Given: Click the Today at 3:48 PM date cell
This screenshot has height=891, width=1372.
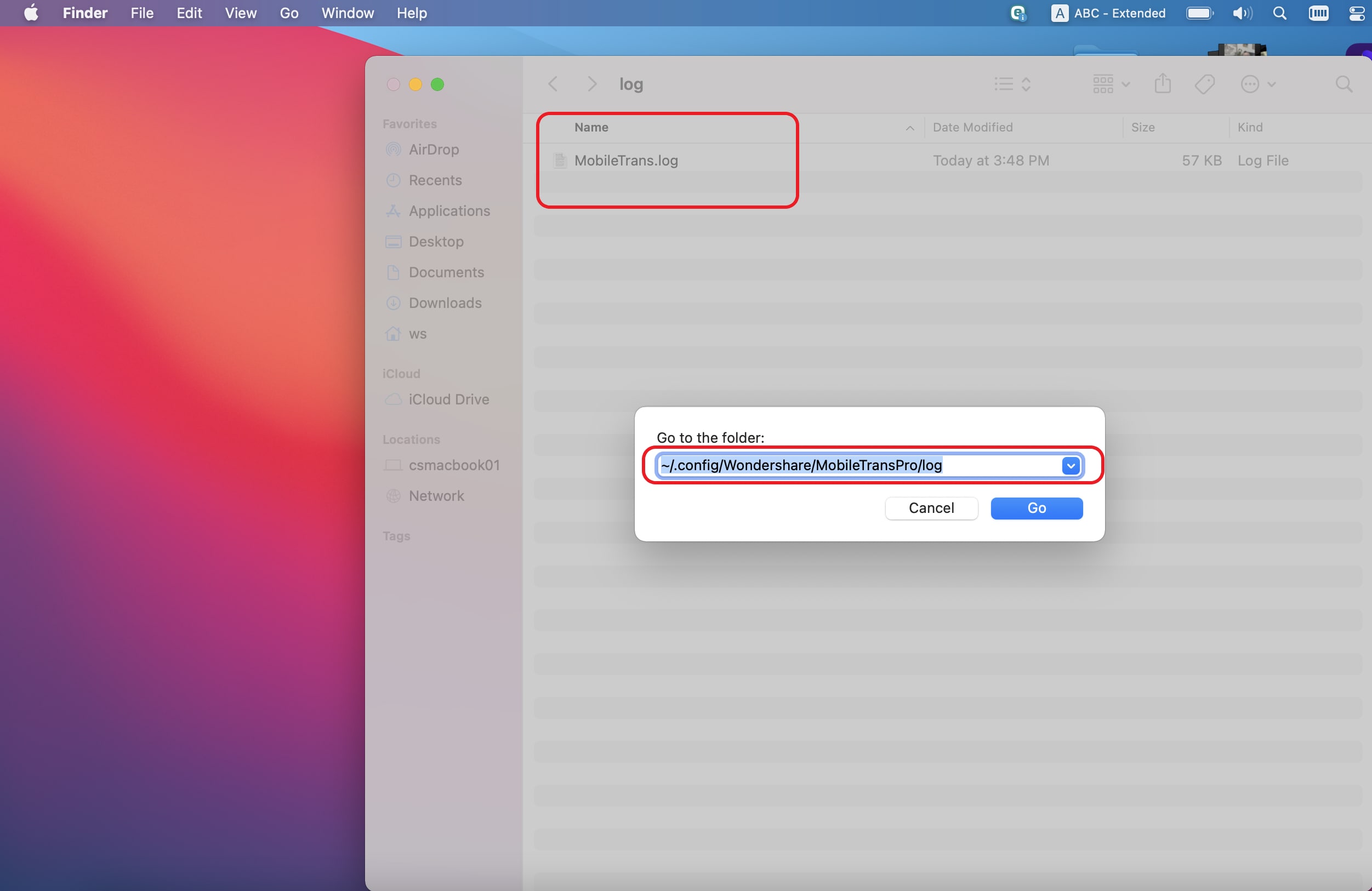Looking at the screenshot, I should click(x=991, y=160).
